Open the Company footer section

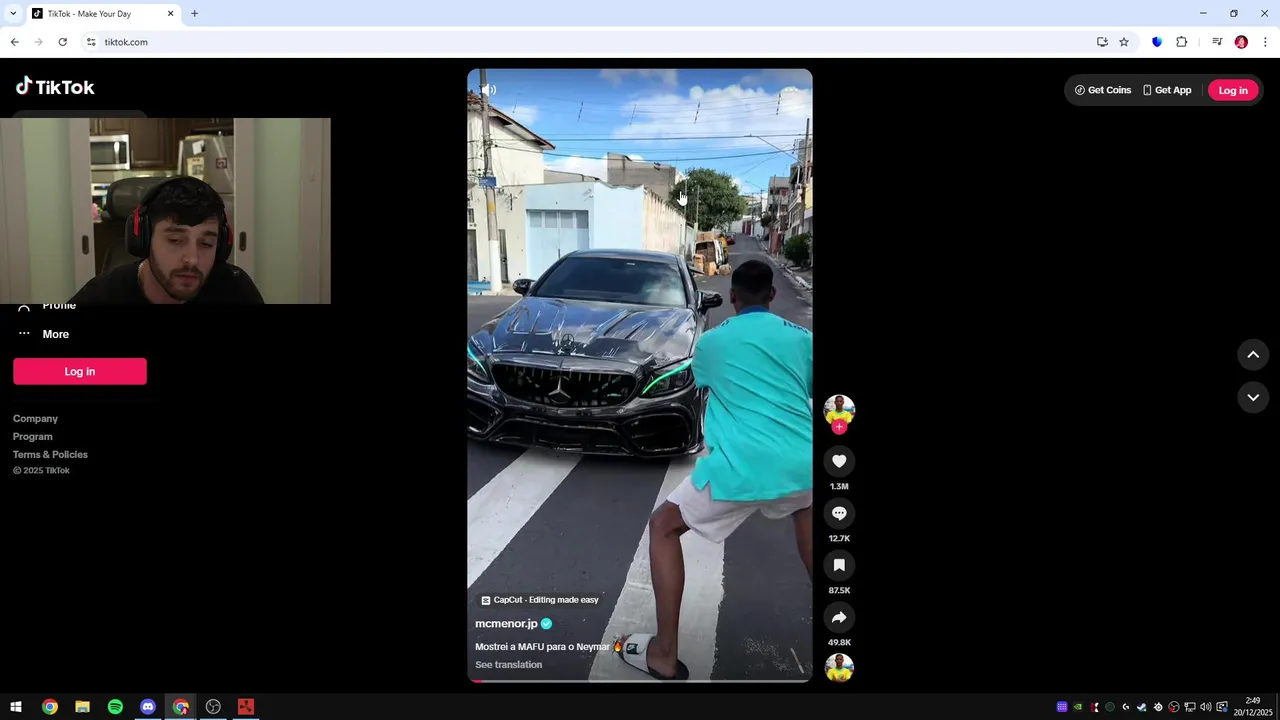pos(35,419)
